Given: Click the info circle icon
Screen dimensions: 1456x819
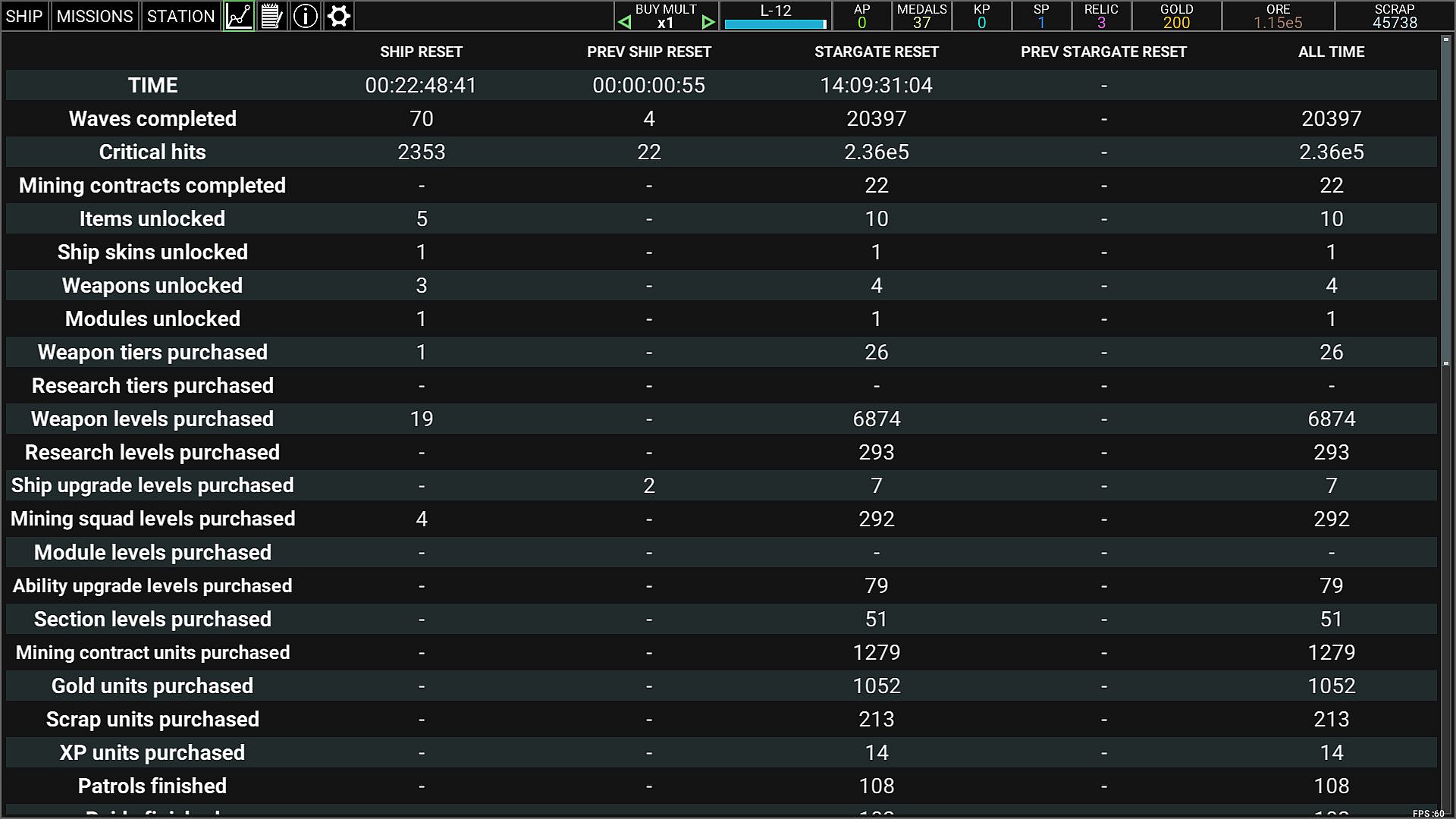Looking at the screenshot, I should [x=305, y=16].
